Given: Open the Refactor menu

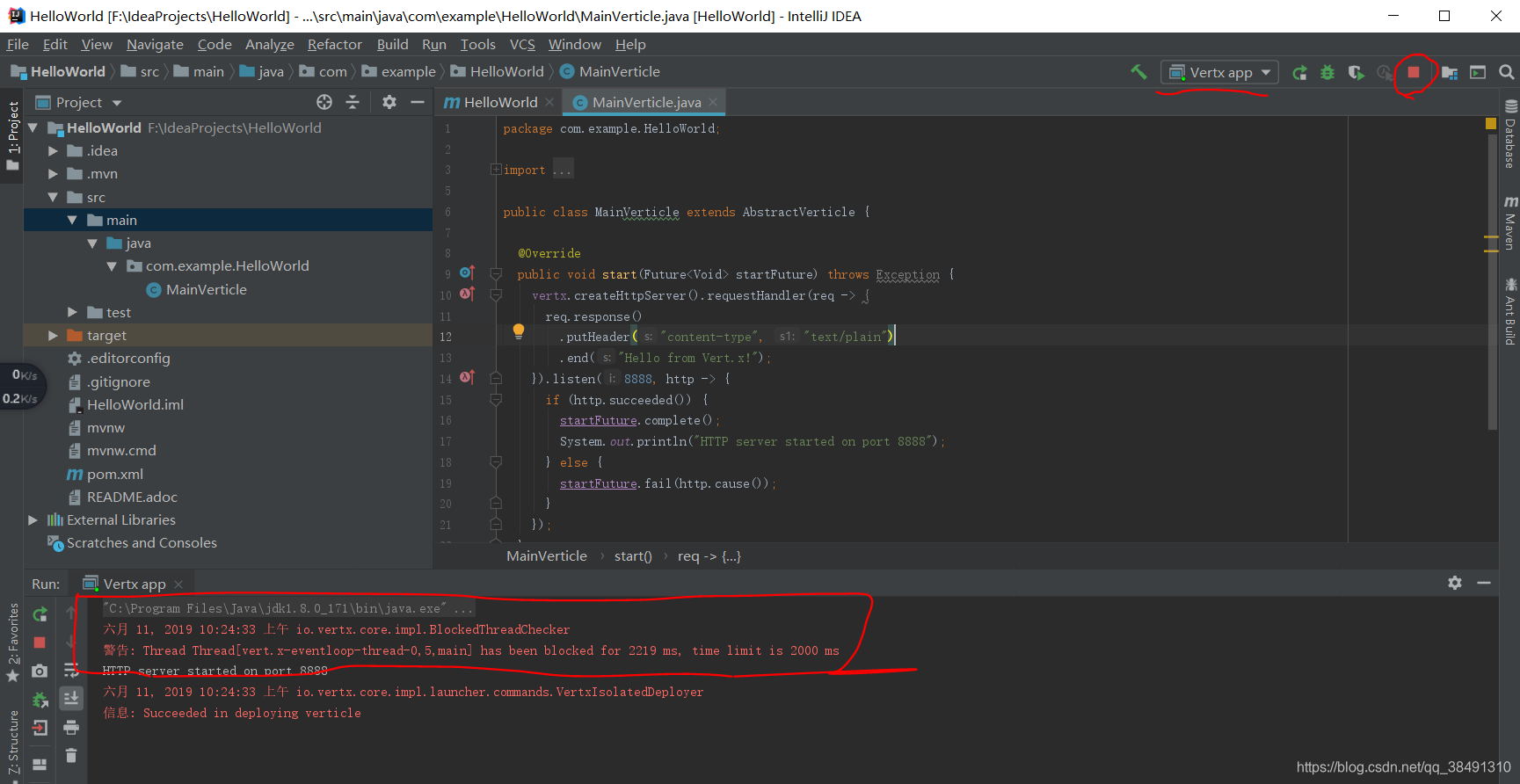Looking at the screenshot, I should 334,44.
